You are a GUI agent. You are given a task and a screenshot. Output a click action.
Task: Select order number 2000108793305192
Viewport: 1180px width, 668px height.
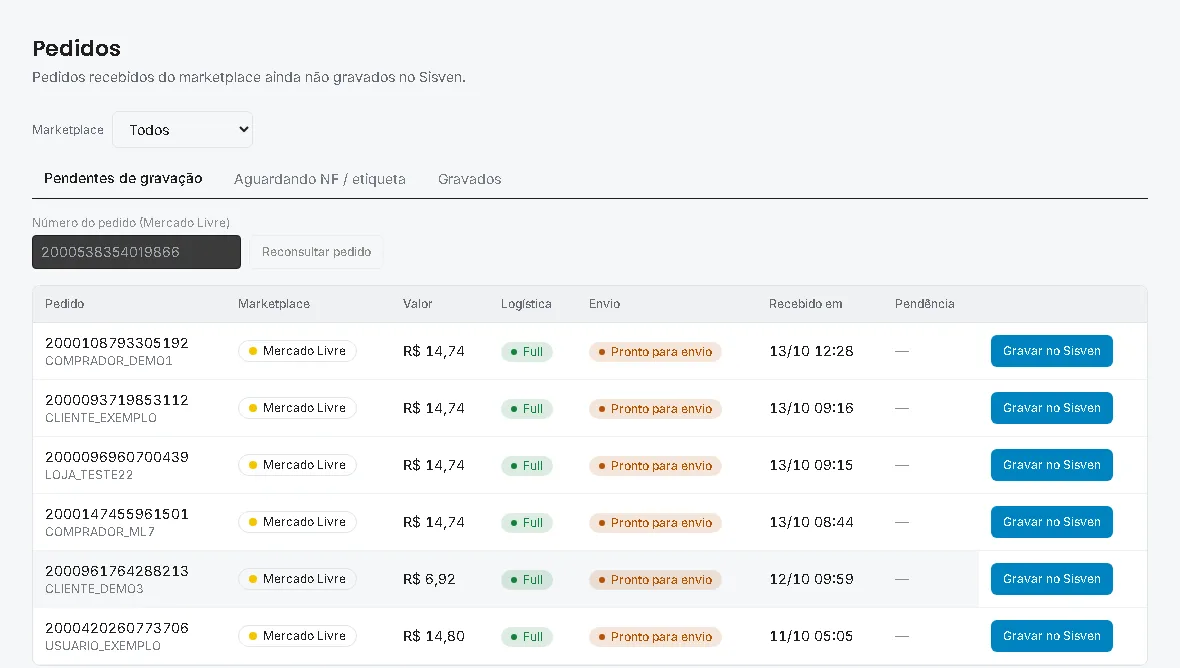pos(117,343)
